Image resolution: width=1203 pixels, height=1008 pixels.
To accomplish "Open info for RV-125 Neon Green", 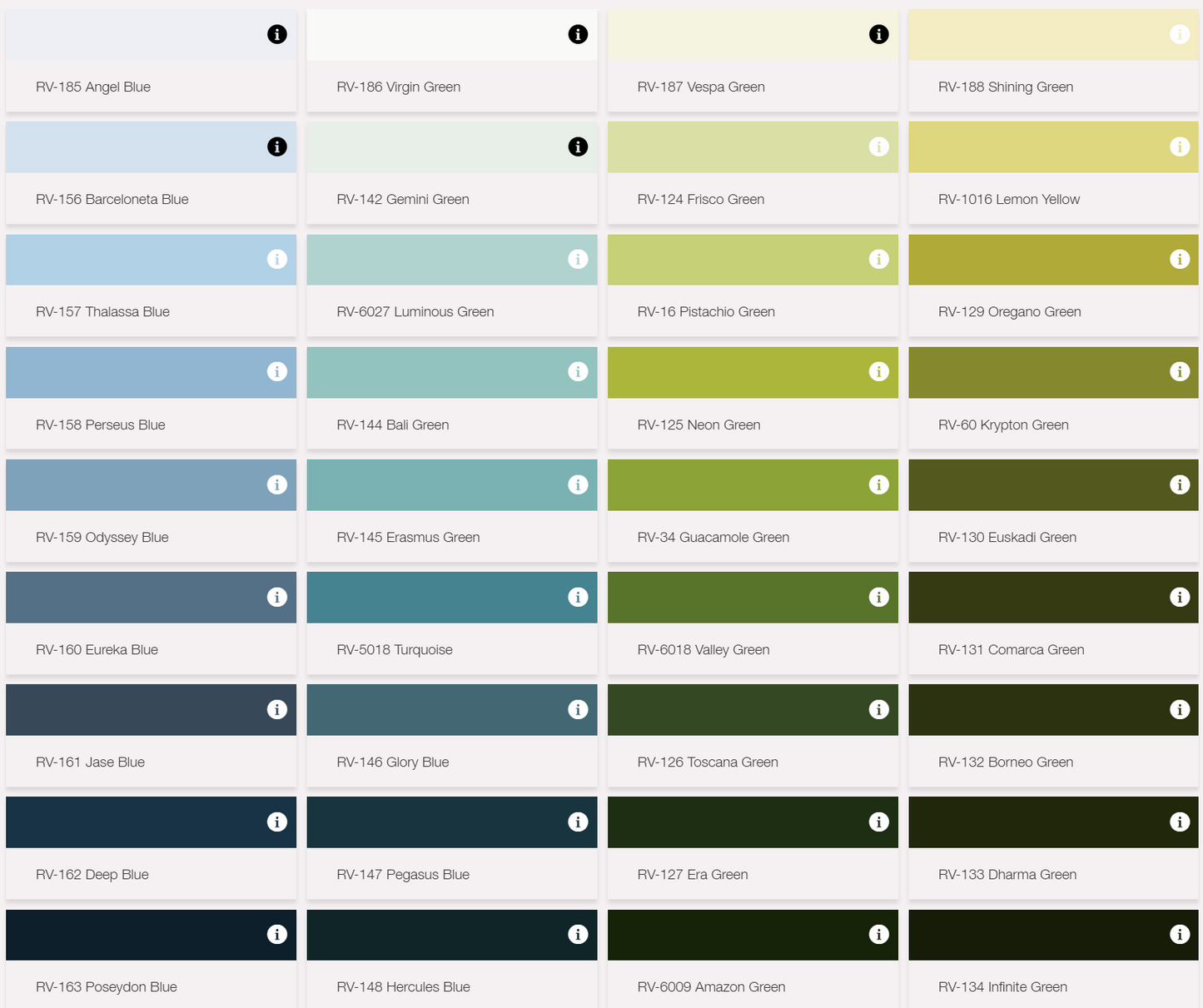I will click(x=878, y=371).
